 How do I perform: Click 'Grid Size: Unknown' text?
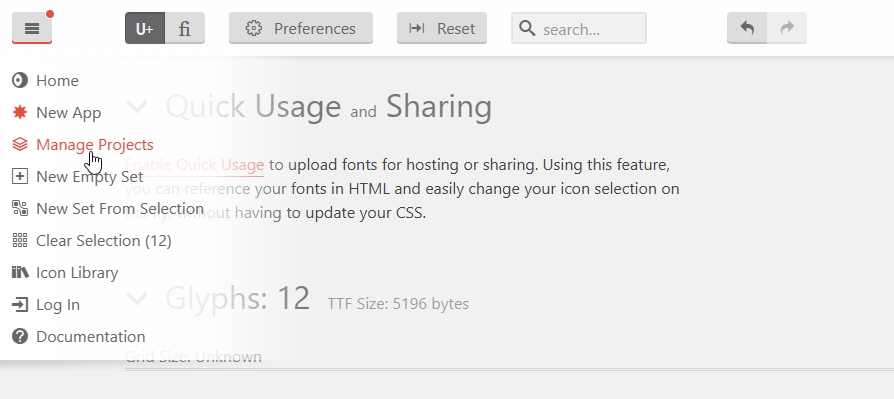point(193,357)
